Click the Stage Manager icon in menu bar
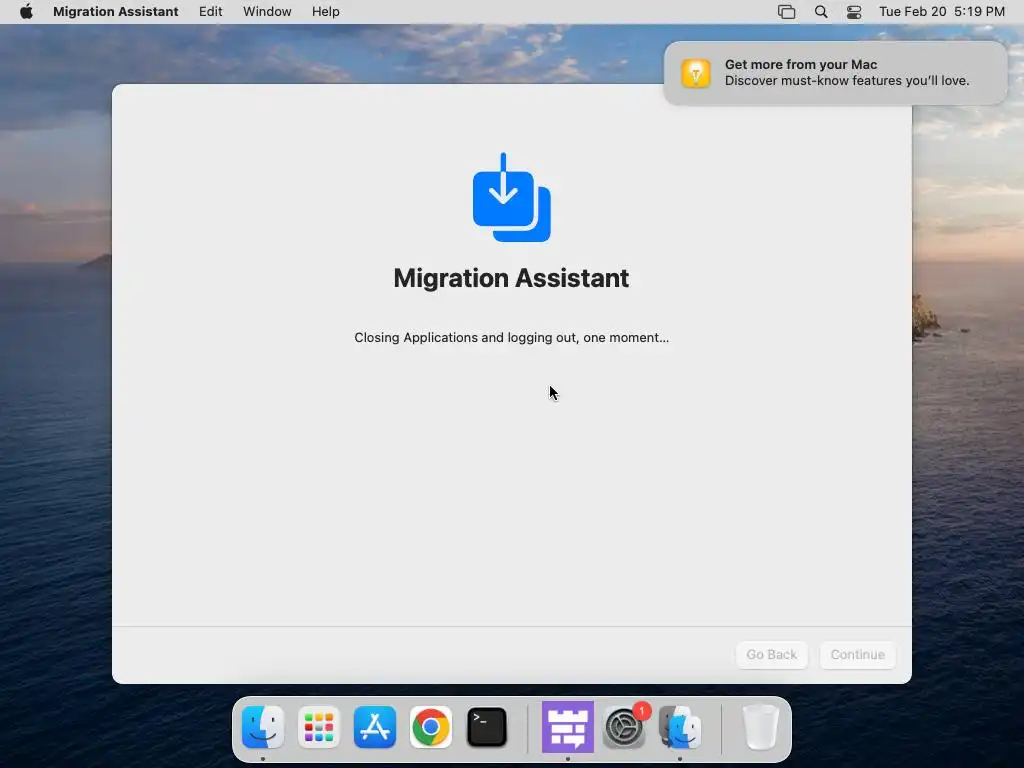This screenshot has height=768, width=1024. 786,12
